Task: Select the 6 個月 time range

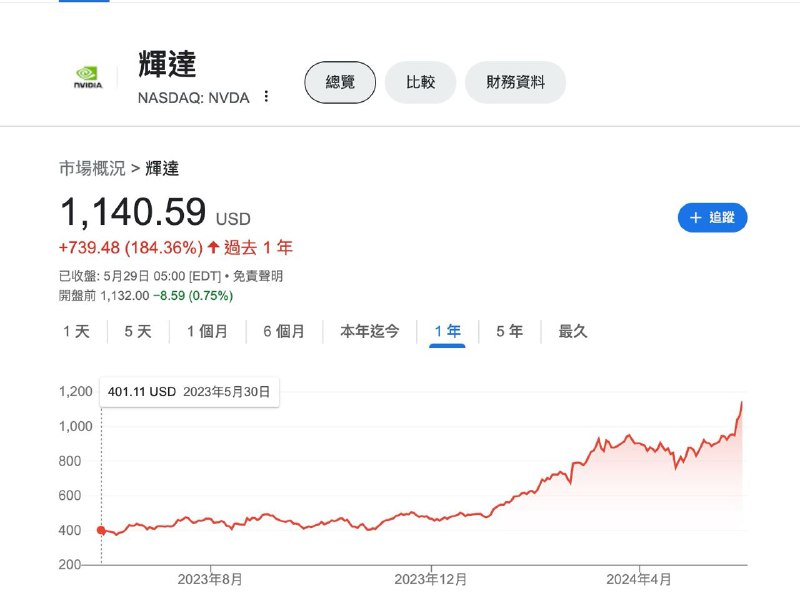Action: [284, 332]
